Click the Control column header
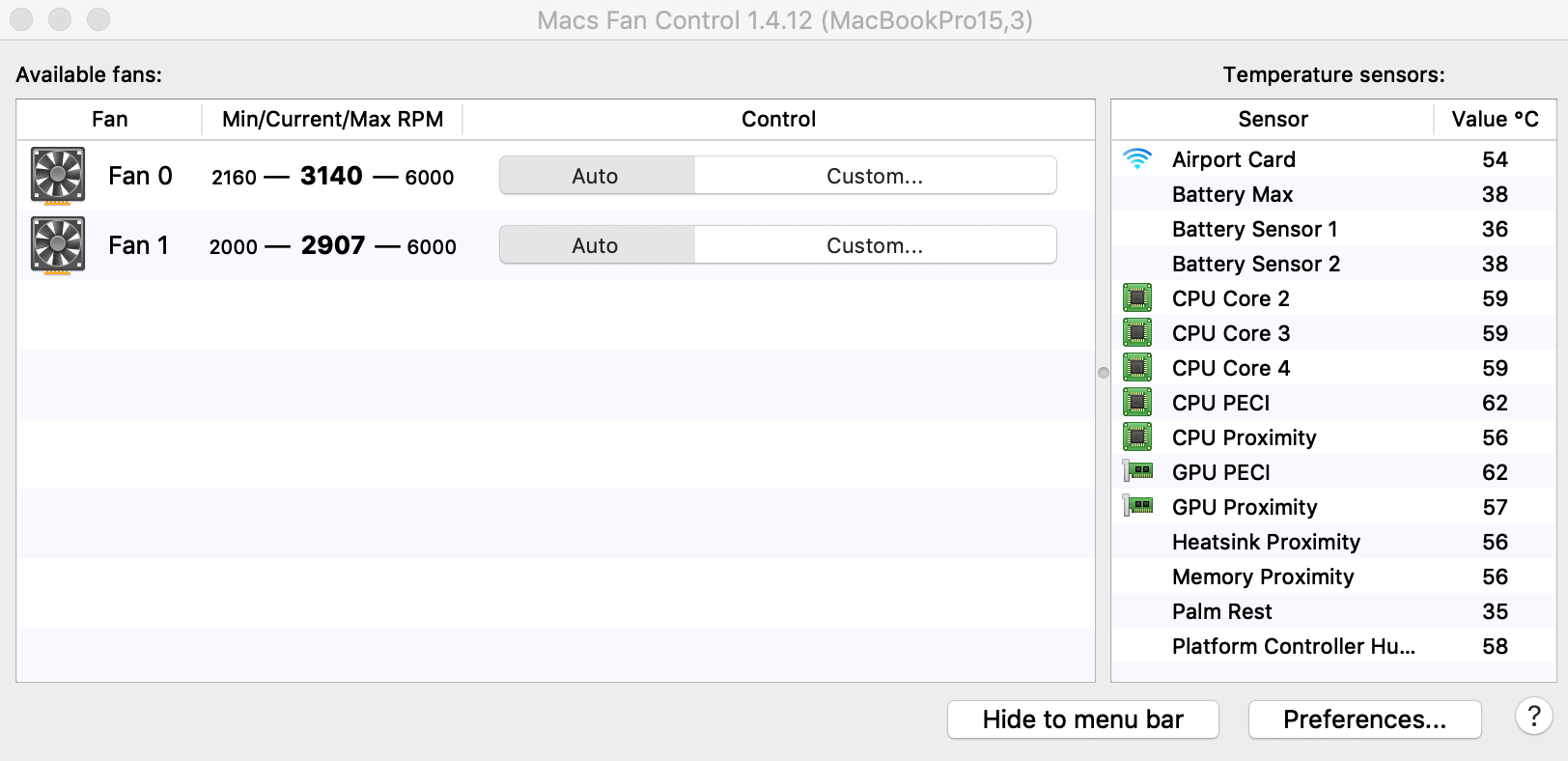The image size is (1568, 761). tap(778, 120)
